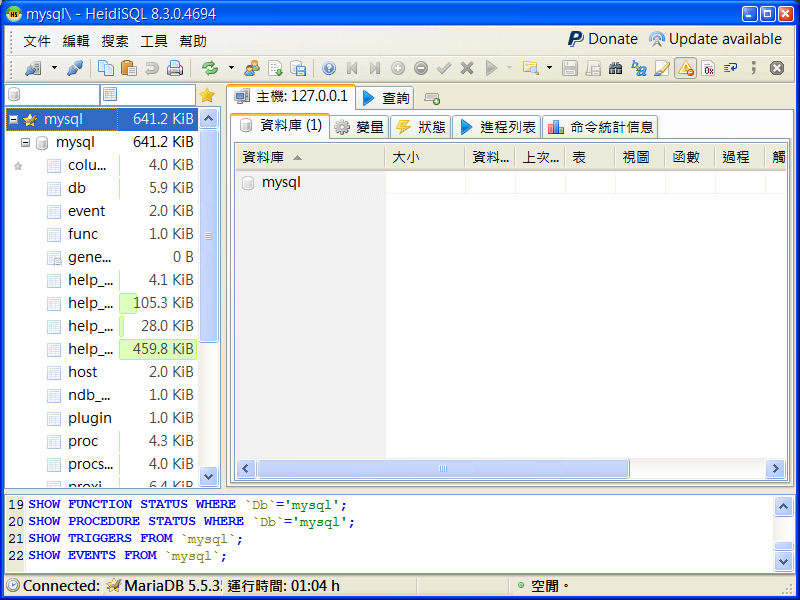Click the undo toolbar icon

(x=152, y=68)
